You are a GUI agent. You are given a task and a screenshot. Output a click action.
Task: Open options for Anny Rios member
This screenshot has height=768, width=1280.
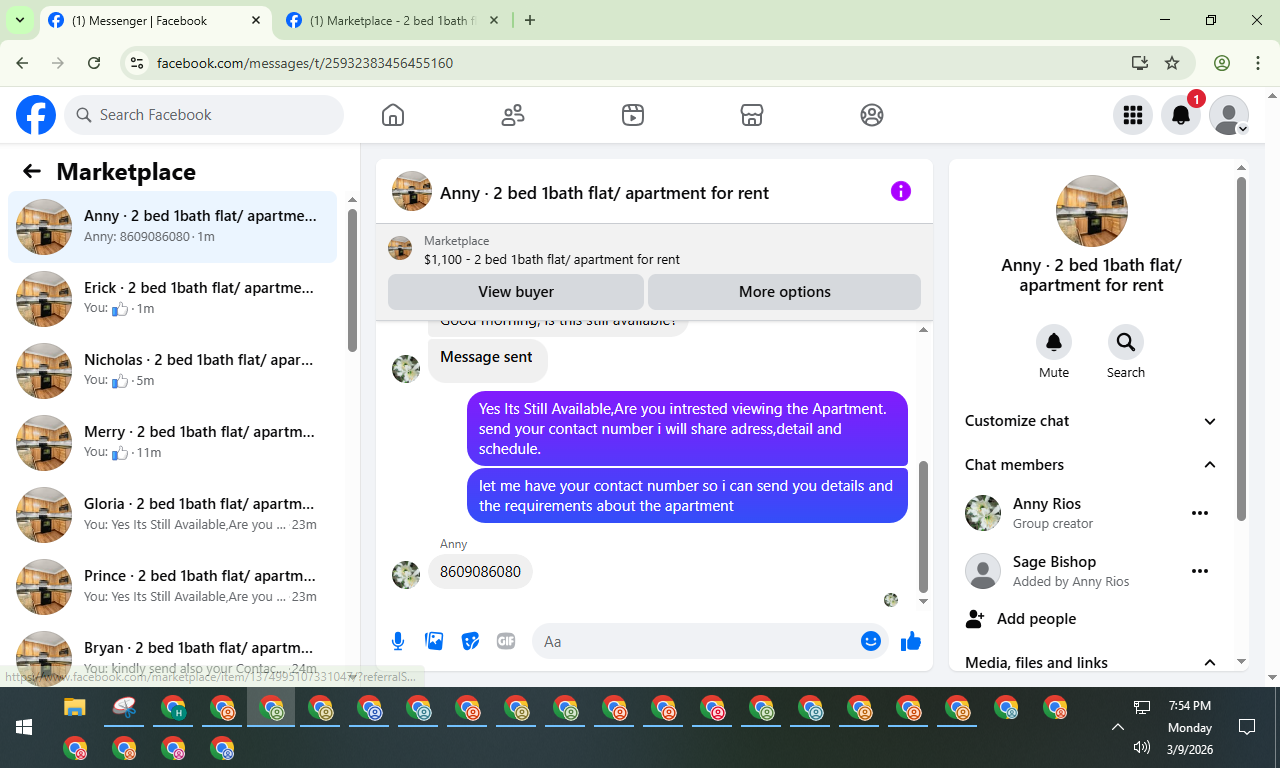pos(1200,513)
